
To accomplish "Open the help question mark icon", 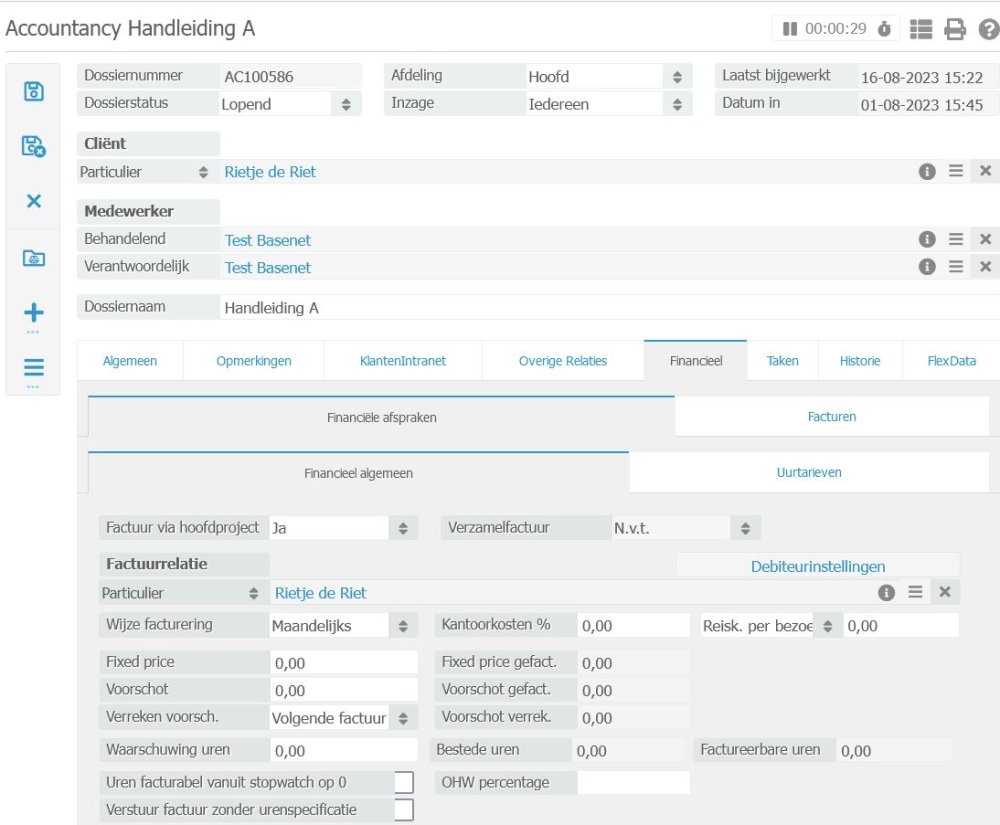I will 988,29.
